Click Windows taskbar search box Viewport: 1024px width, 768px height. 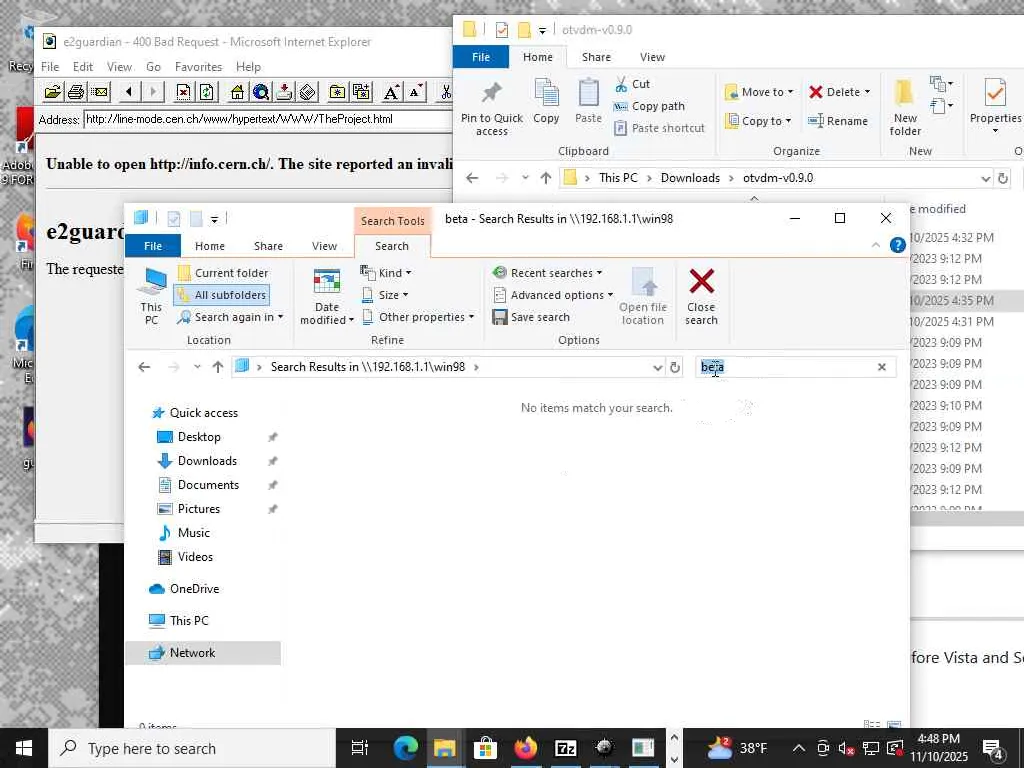pos(193,748)
